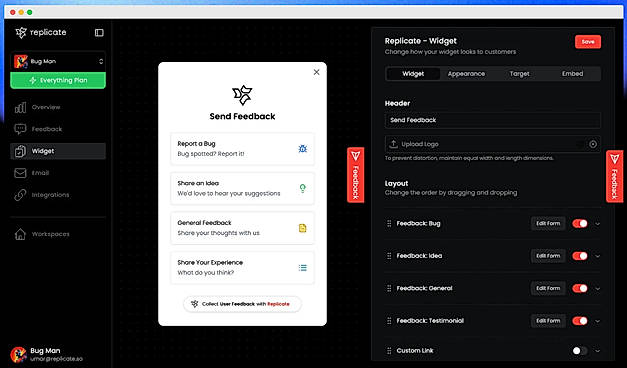This screenshot has width=627, height=368.
Task: Switch to the Target tab
Action: coord(519,74)
